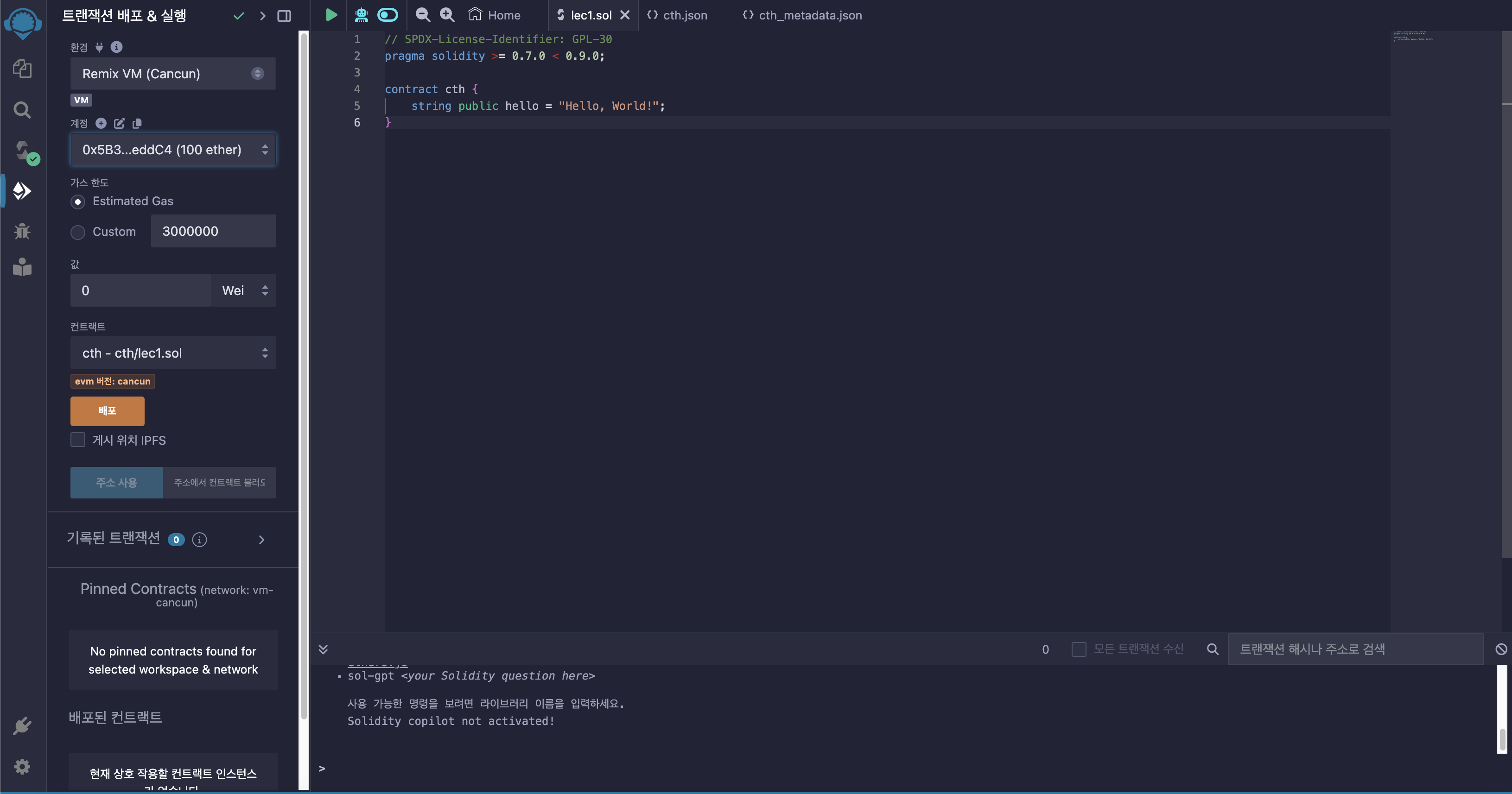Screen dimensions: 1512x794
Task: Open Plugin Manager plug icon in sidebar
Action: 22,726
